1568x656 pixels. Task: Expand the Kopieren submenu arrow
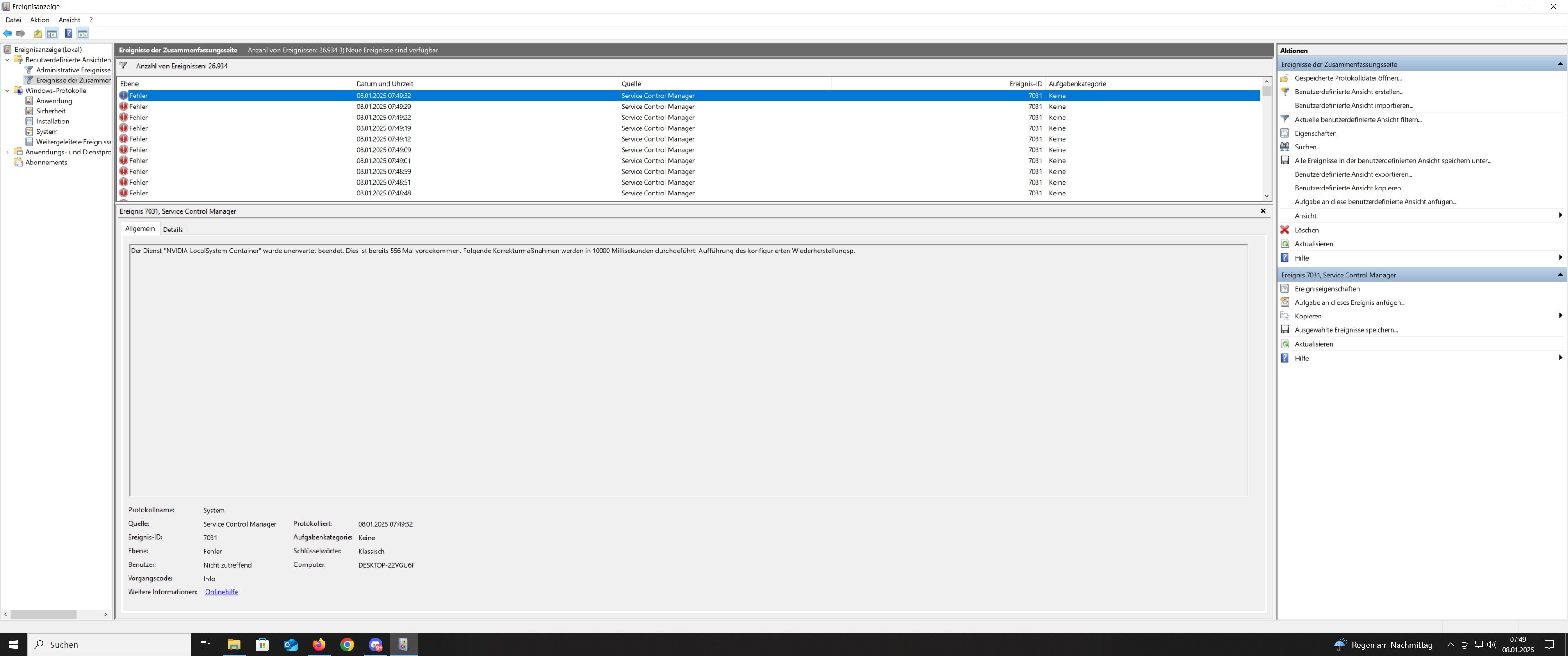tap(1559, 316)
